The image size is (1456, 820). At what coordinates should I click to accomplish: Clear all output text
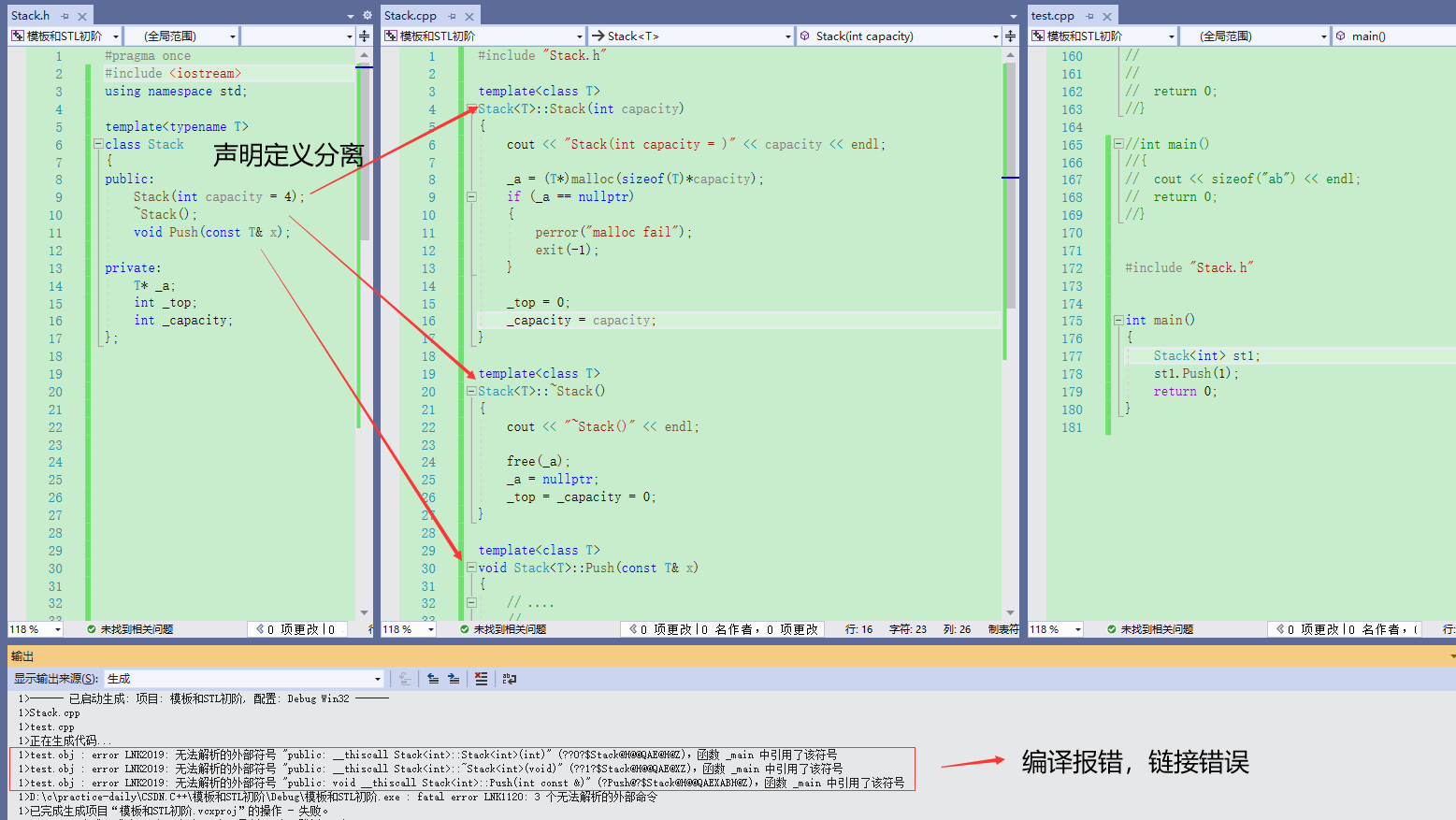pyautogui.click(x=481, y=679)
